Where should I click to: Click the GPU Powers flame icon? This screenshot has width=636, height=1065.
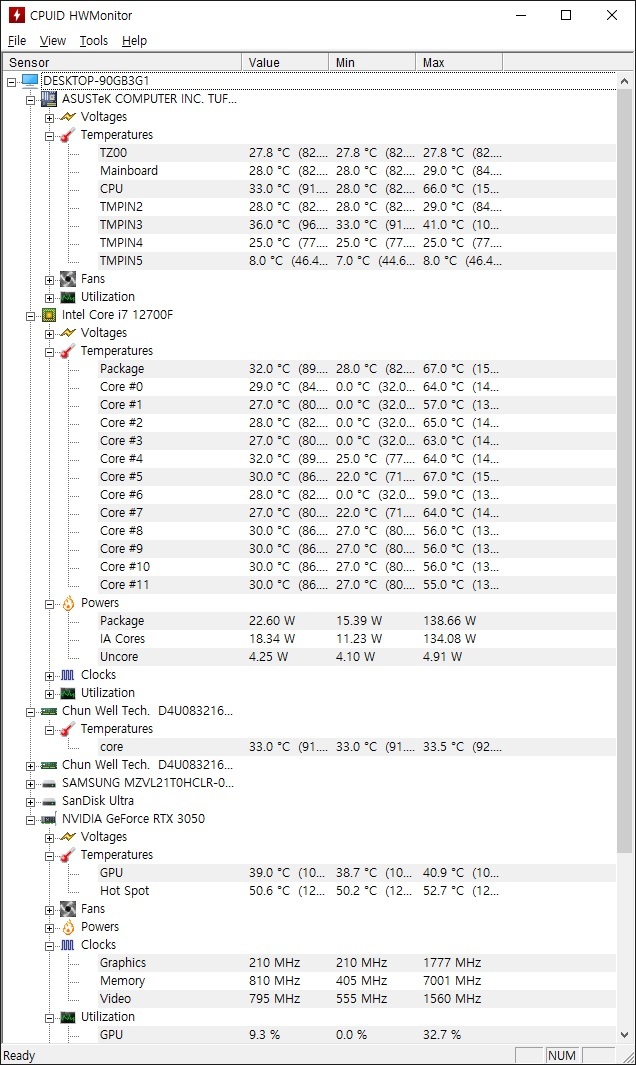coord(68,927)
